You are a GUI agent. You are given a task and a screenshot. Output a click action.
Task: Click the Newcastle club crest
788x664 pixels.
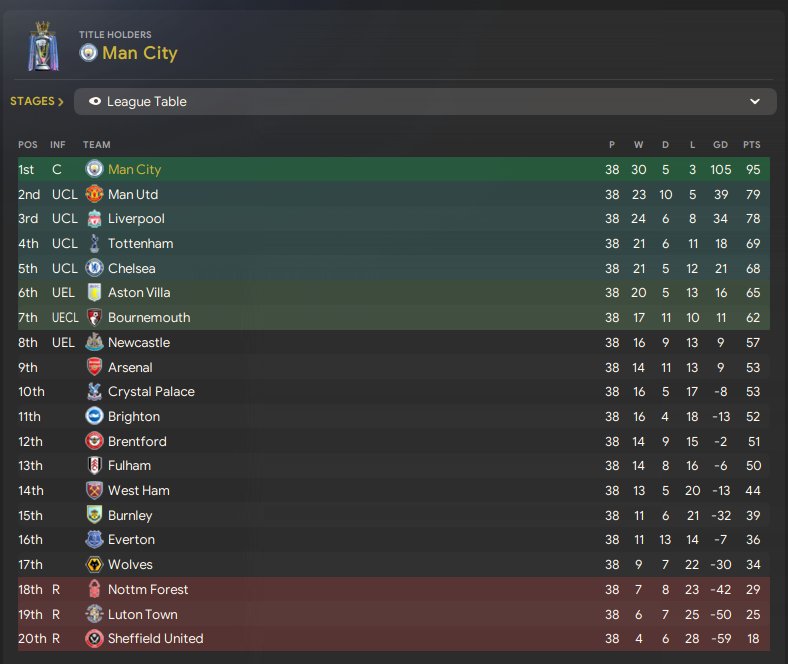[94, 342]
